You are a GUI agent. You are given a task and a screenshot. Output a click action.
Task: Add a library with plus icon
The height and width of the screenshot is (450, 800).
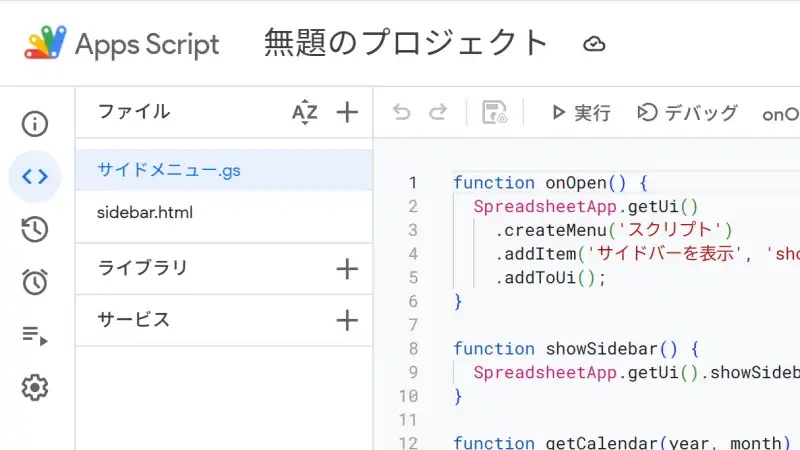point(347,269)
